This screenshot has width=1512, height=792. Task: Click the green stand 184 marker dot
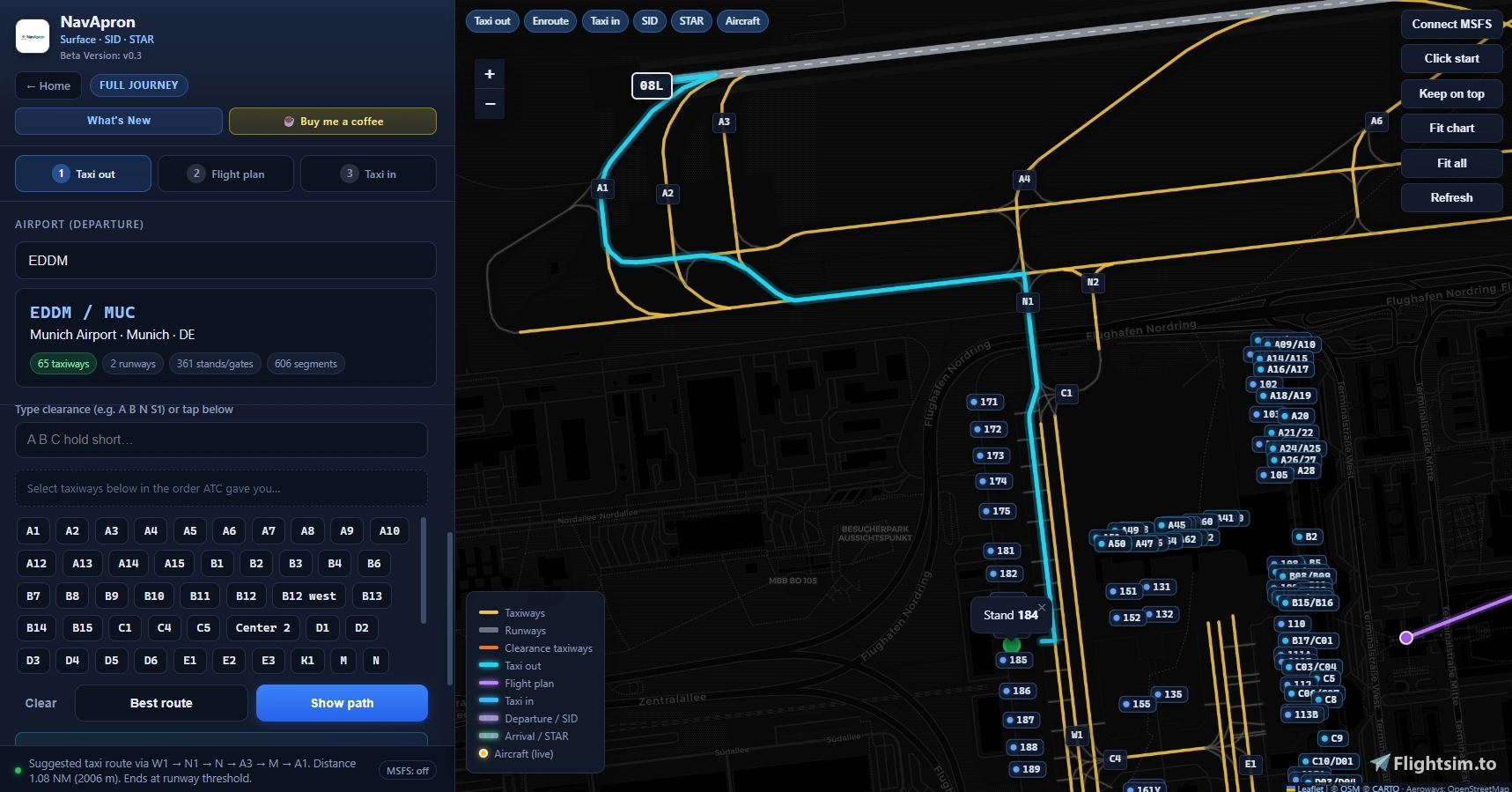[1011, 644]
